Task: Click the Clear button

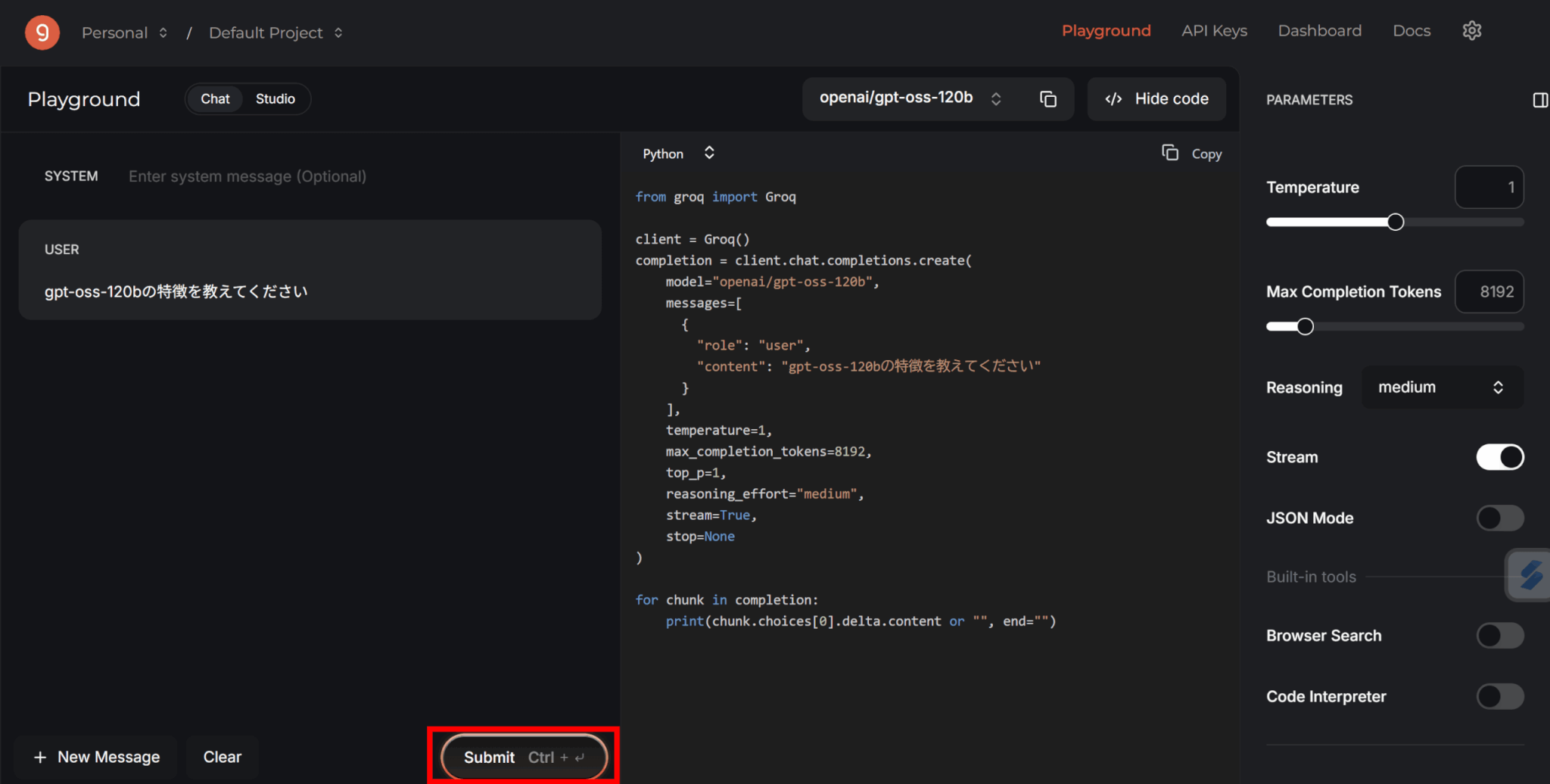Action: point(223,757)
